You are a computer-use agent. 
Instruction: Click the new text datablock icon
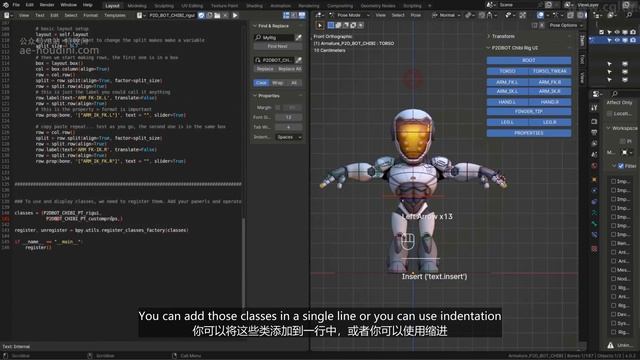coord(209,16)
